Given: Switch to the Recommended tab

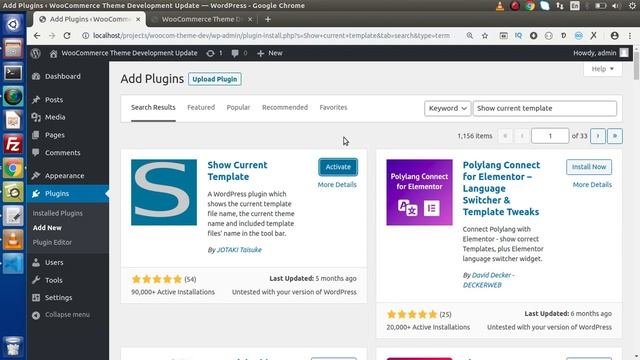Looking at the screenshot, I should (x=285, y=107).
